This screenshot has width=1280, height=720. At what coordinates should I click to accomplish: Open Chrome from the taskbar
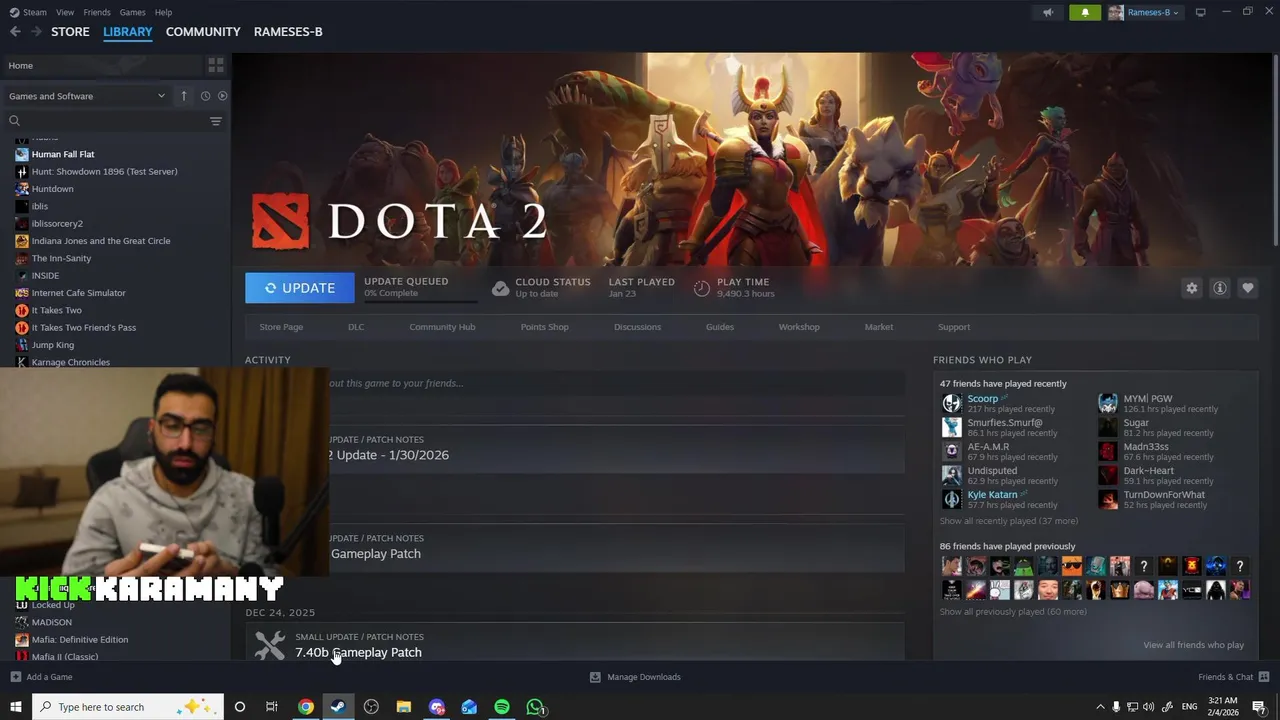(x=306, y=707)
